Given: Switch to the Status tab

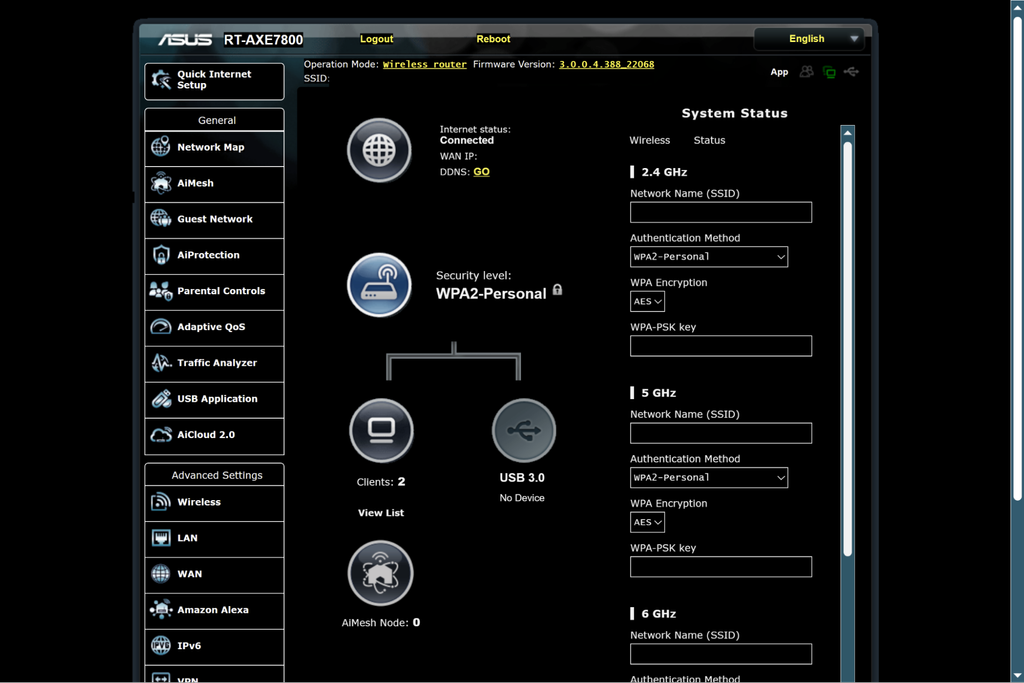Looking at the screenshot, I should [709, 140].
